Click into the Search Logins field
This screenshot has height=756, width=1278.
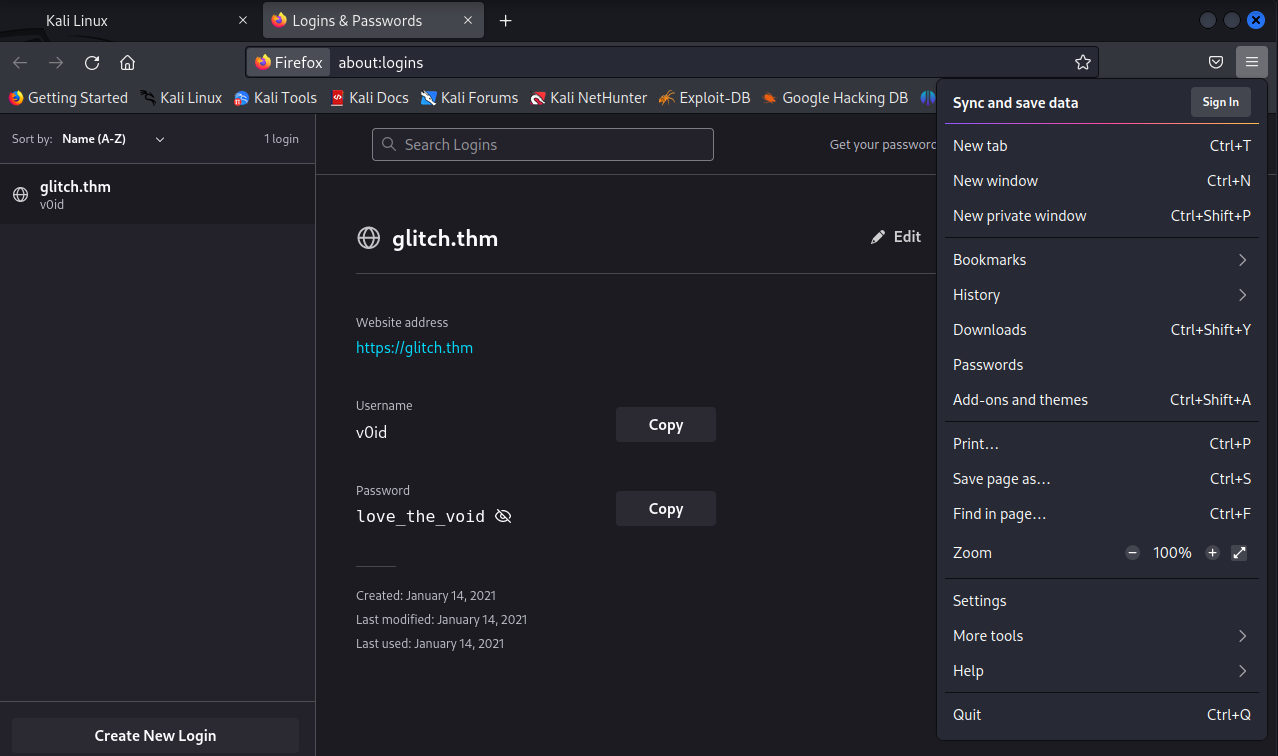click(x=543, y=145)
